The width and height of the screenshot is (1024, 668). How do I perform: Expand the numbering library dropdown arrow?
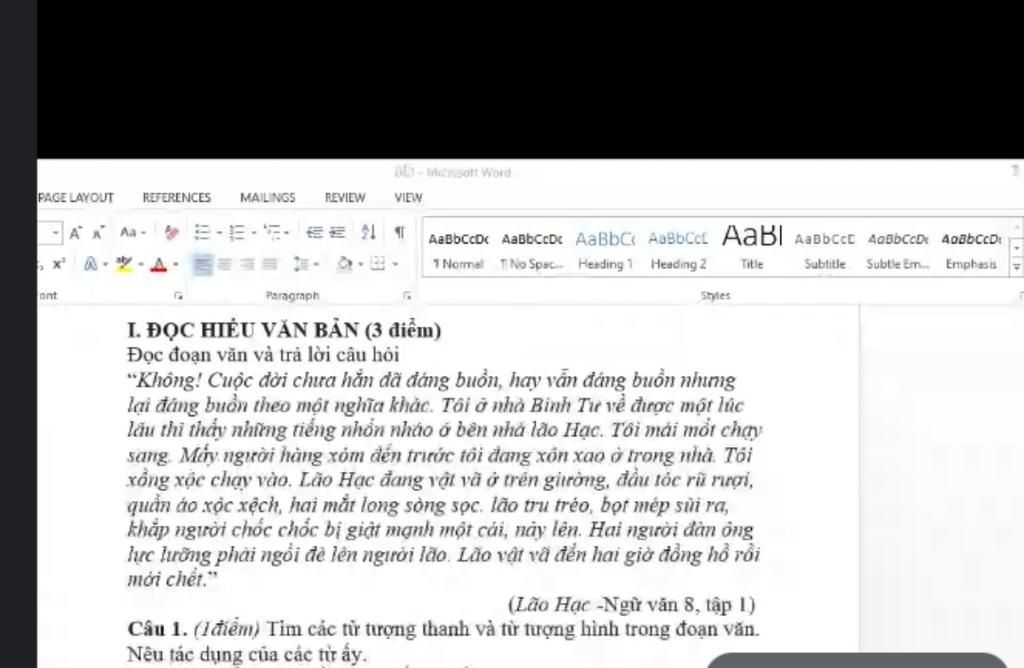(x=254, y=232)
